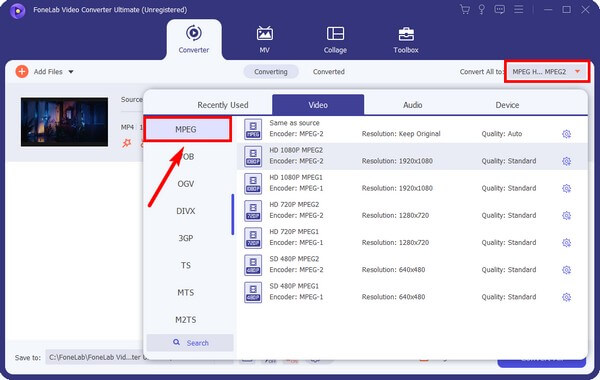
Task: Click the magic wand edit icon
Action: [x=126, y=143]
